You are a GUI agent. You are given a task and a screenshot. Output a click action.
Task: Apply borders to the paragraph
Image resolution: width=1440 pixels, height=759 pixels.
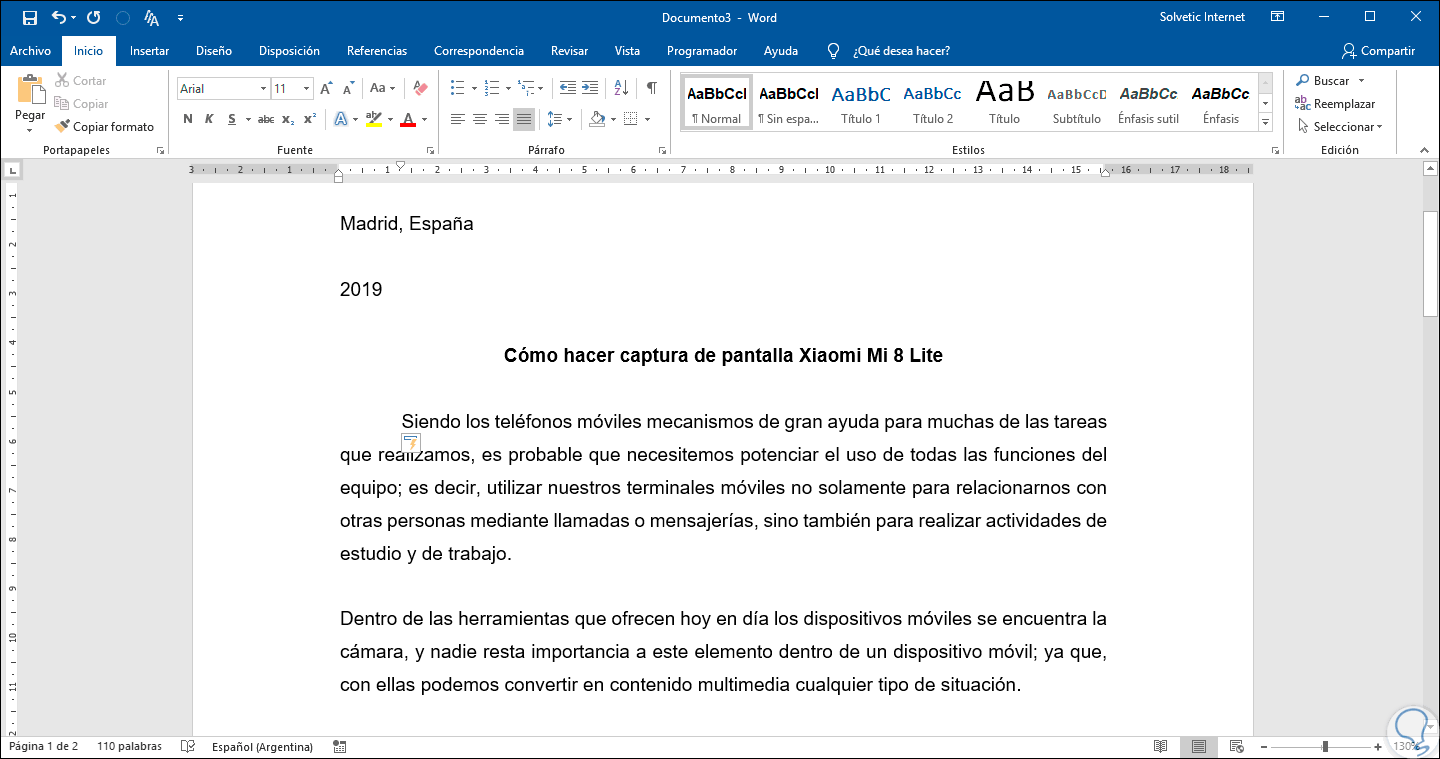[x=630, y=120]
